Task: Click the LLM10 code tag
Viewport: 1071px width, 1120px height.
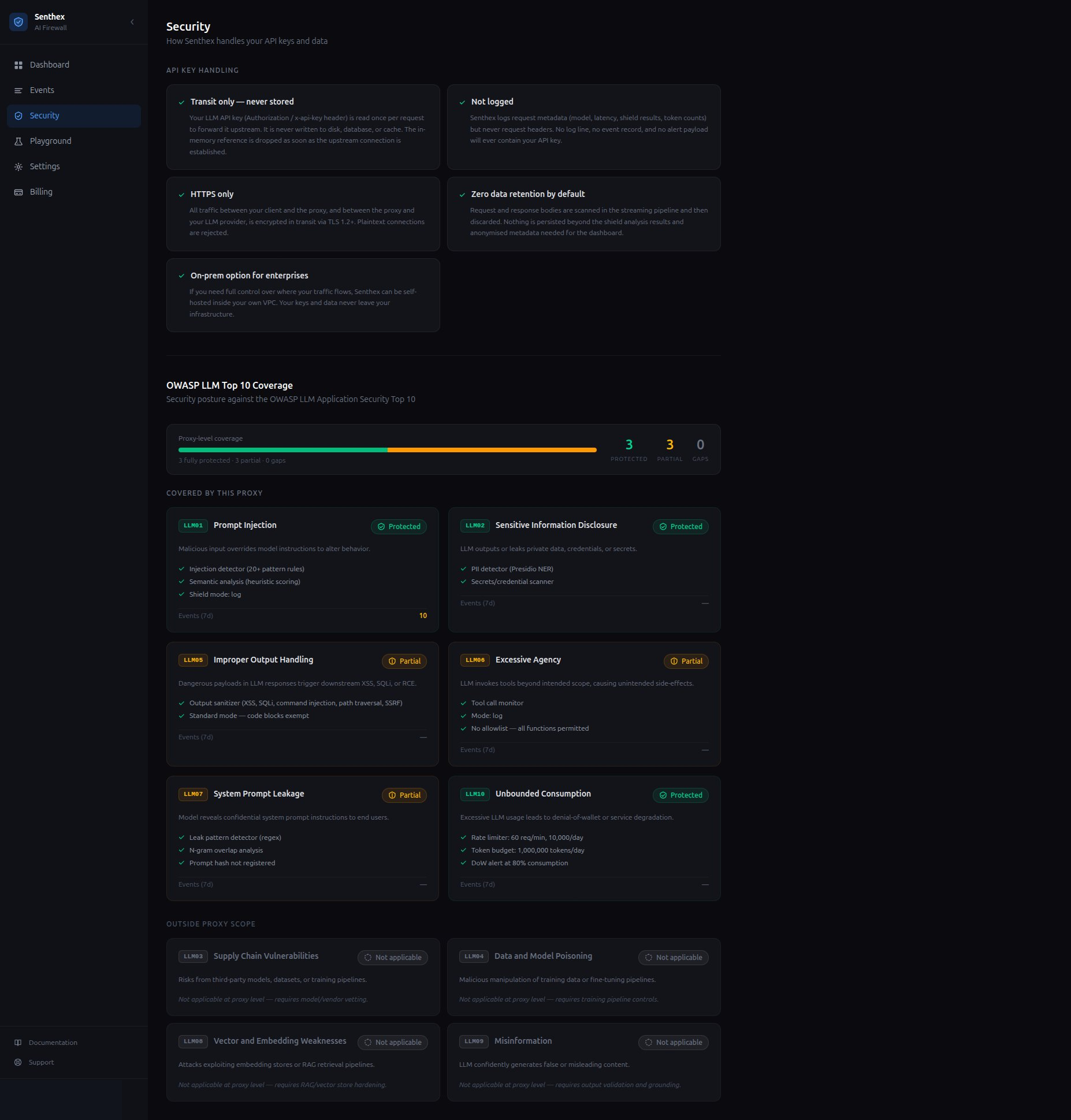Action: 475,794
